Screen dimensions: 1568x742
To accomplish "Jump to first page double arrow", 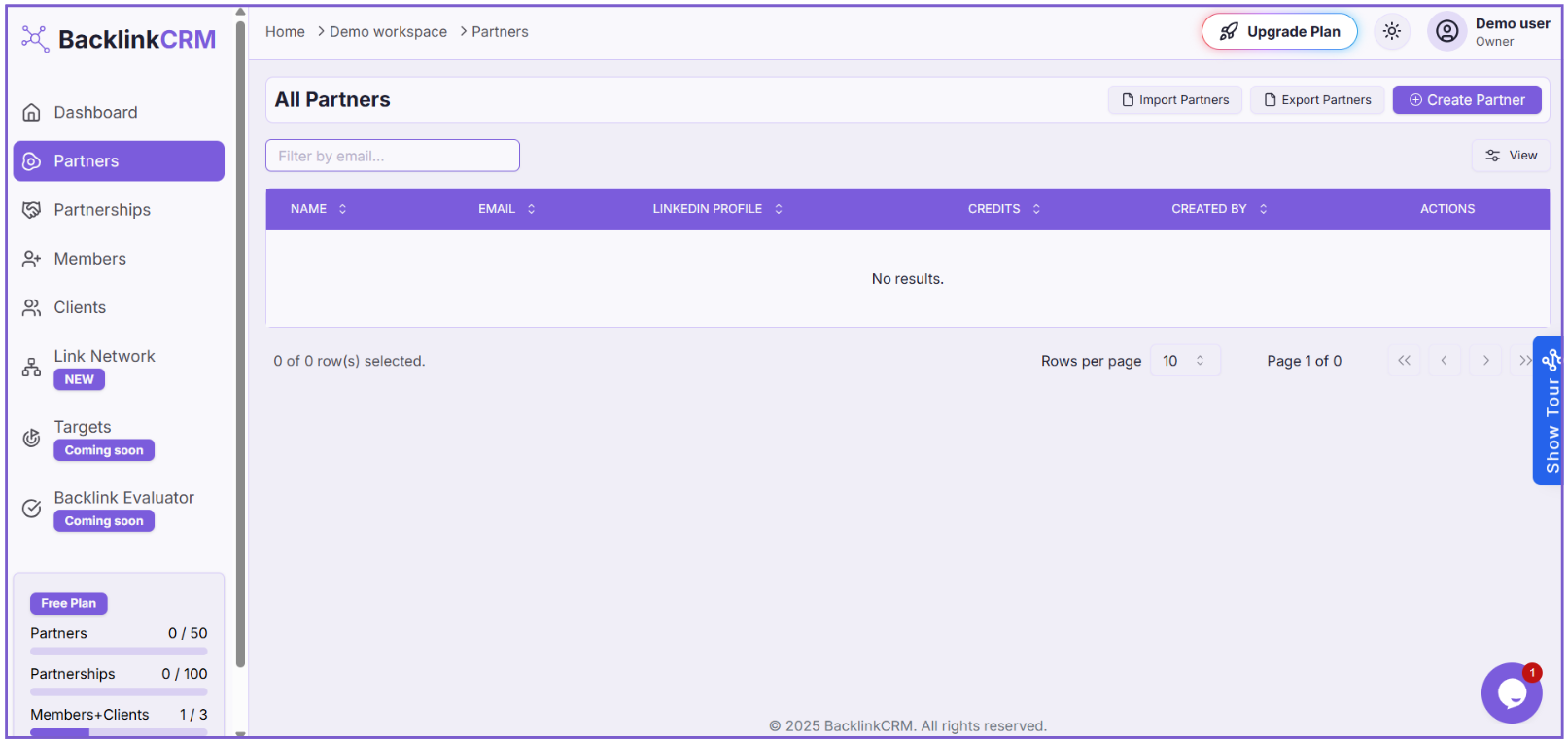I will 1404,361.
